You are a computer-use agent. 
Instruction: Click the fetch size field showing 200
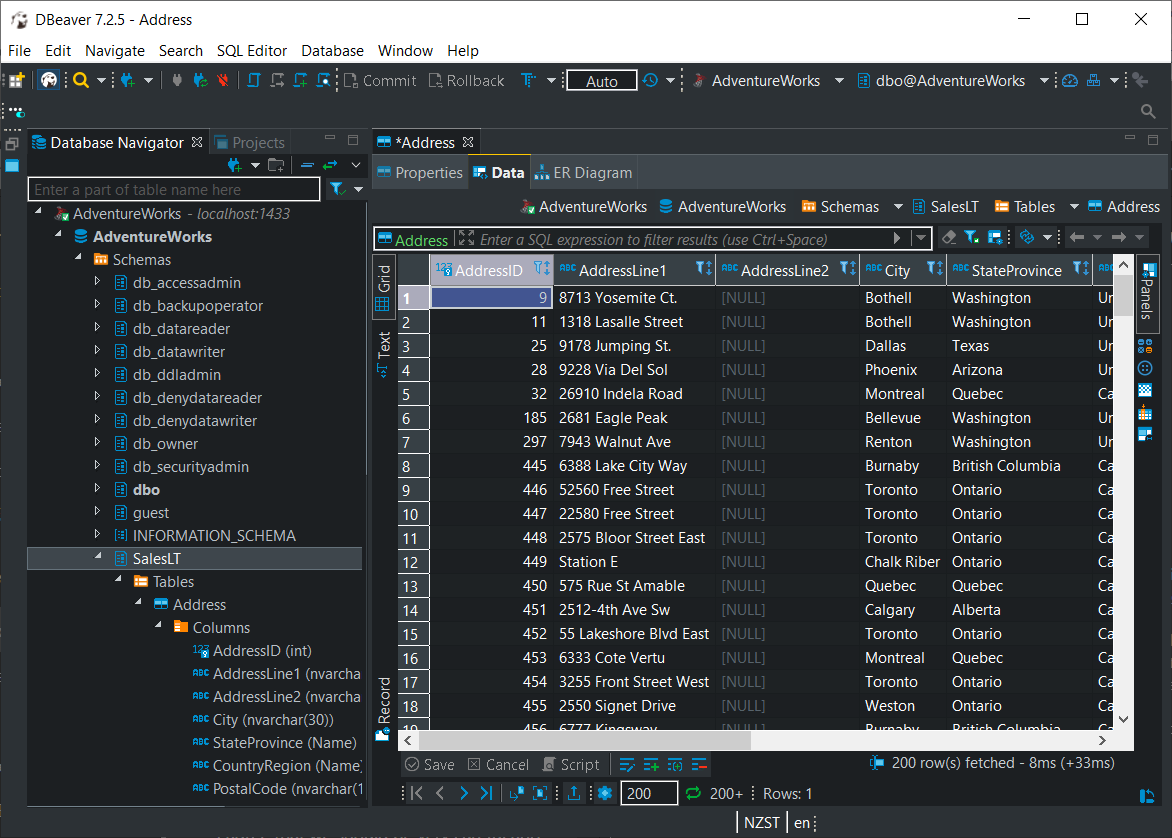[649, 793]
